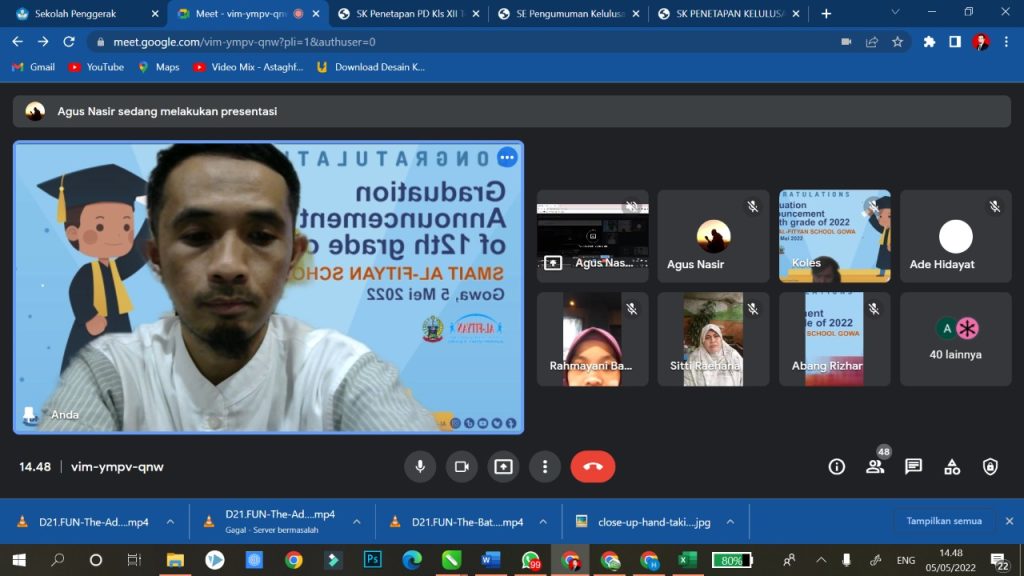Click Tampilkan semua downloads button
Screen dimensions: 1024x576
(943, 521)
